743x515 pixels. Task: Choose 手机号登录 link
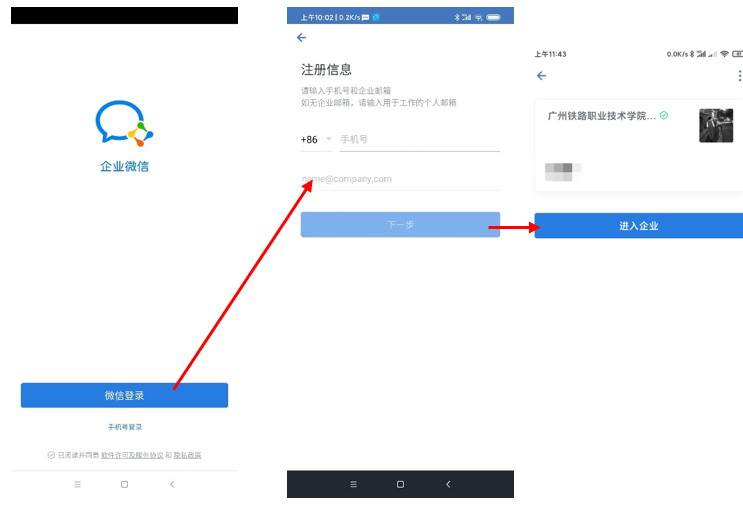pyautogui.click(x=125, y=427)
